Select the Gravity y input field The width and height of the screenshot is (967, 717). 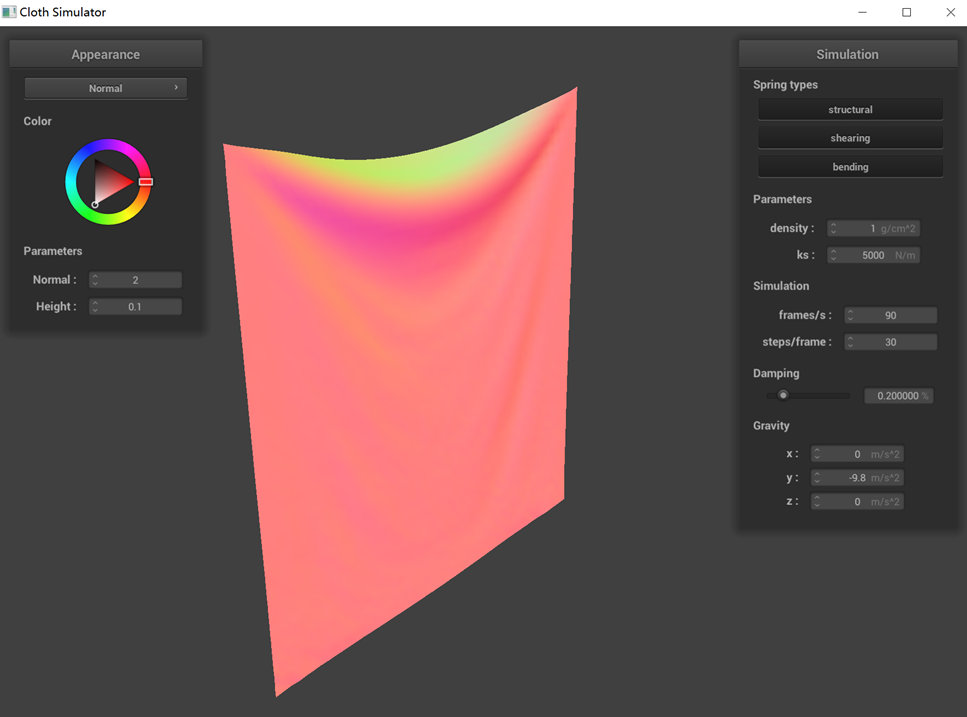(857, 478)
